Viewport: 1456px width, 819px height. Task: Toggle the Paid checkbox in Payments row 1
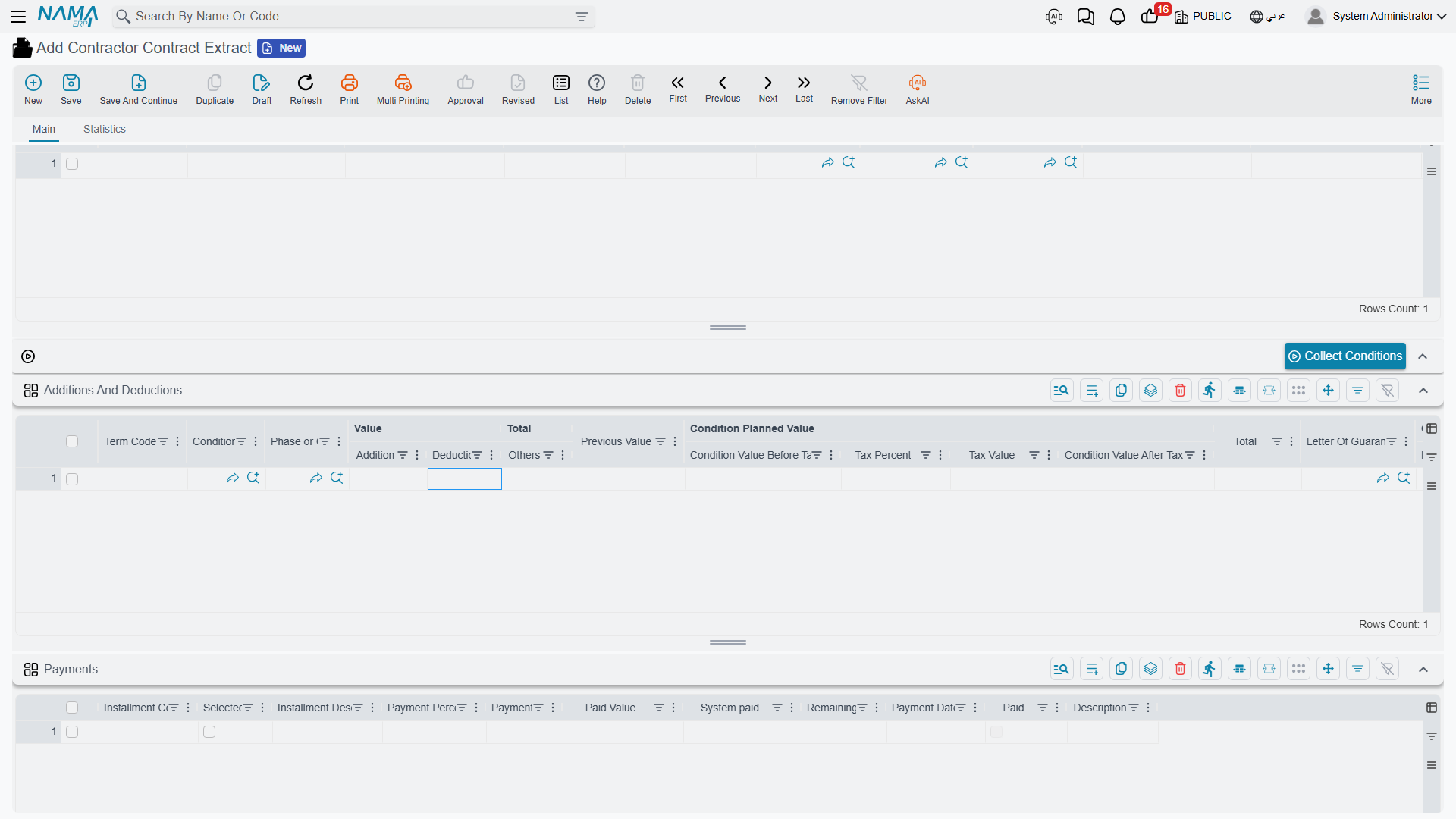point(996,732)
